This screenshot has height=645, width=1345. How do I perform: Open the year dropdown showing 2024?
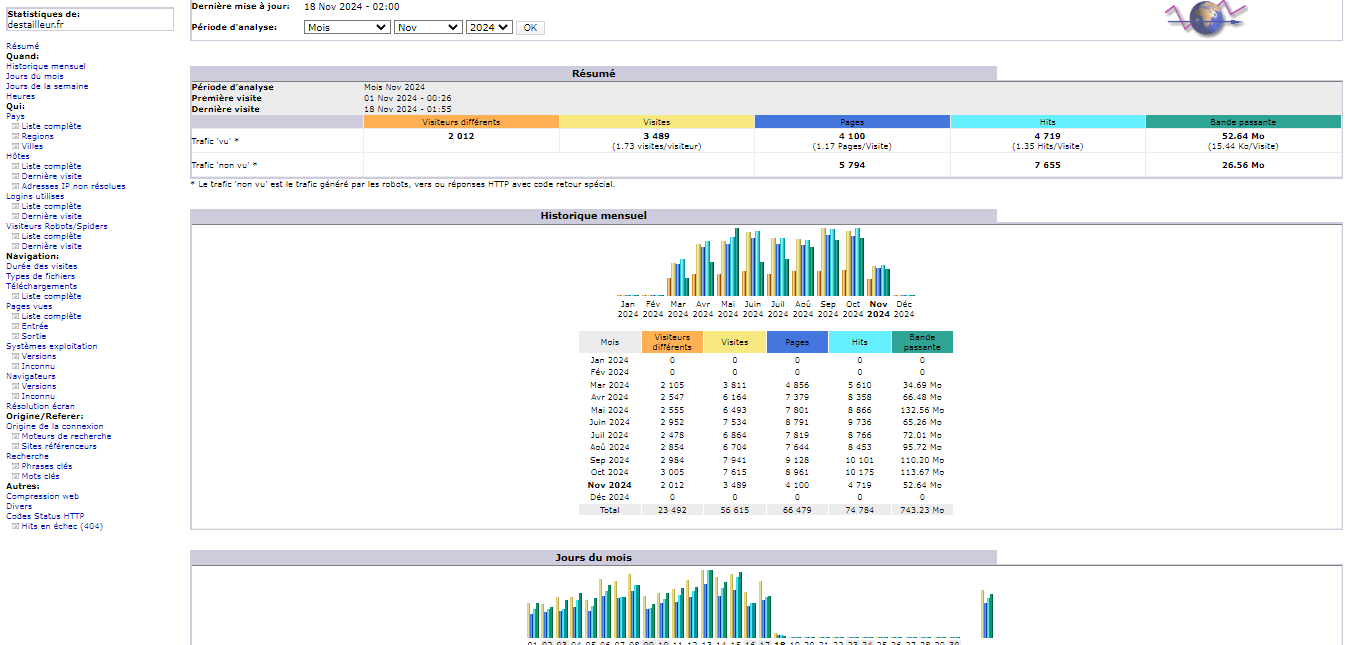[x=489, y=27]
